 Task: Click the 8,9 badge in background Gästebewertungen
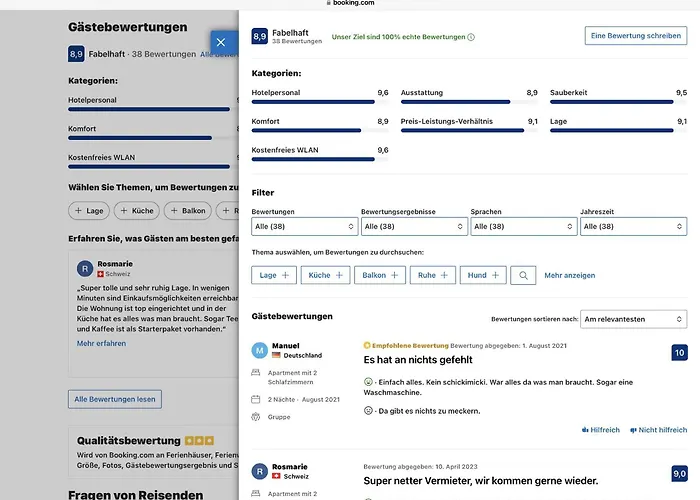coord(76,54)
